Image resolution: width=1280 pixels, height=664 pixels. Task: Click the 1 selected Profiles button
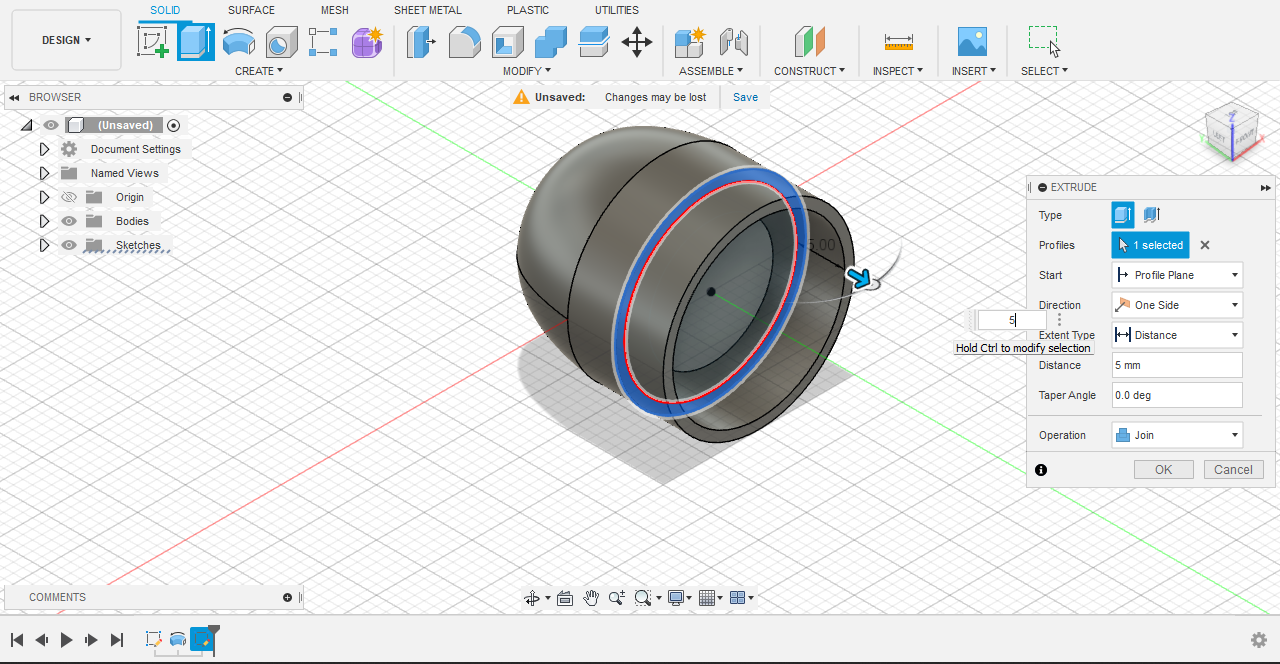(x=1150, y=245)
